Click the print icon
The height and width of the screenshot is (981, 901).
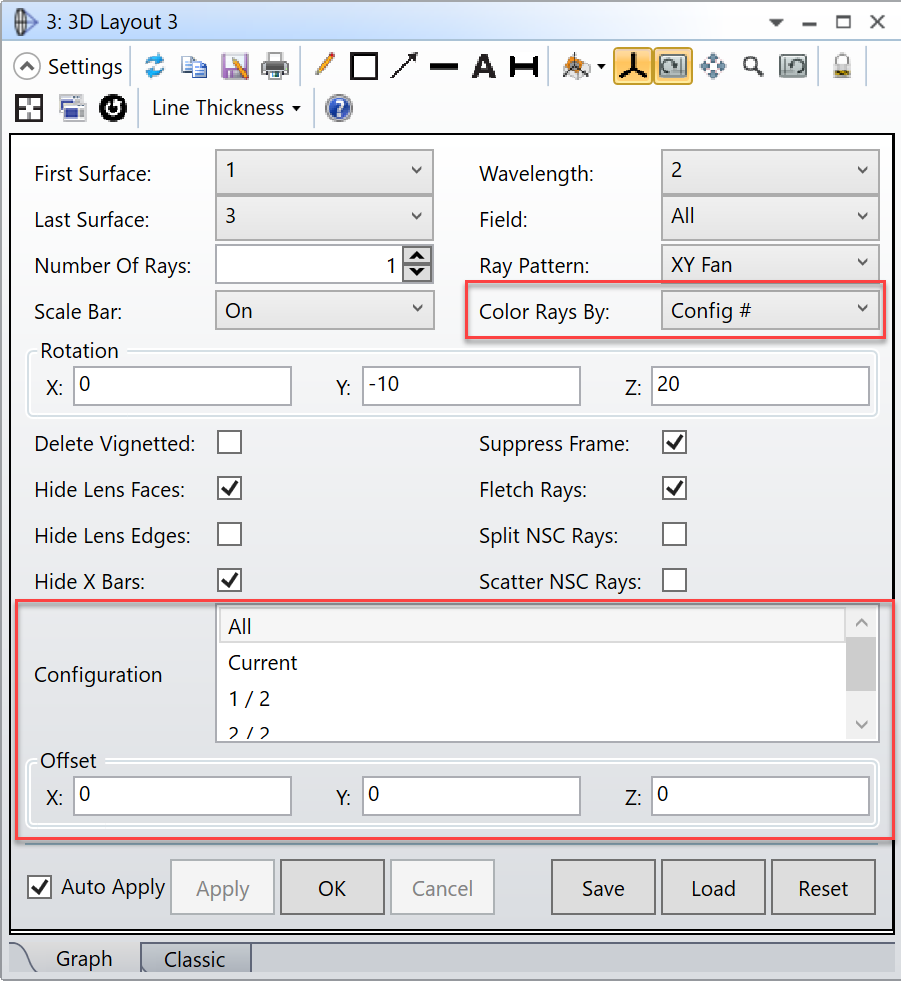point(274,67)
